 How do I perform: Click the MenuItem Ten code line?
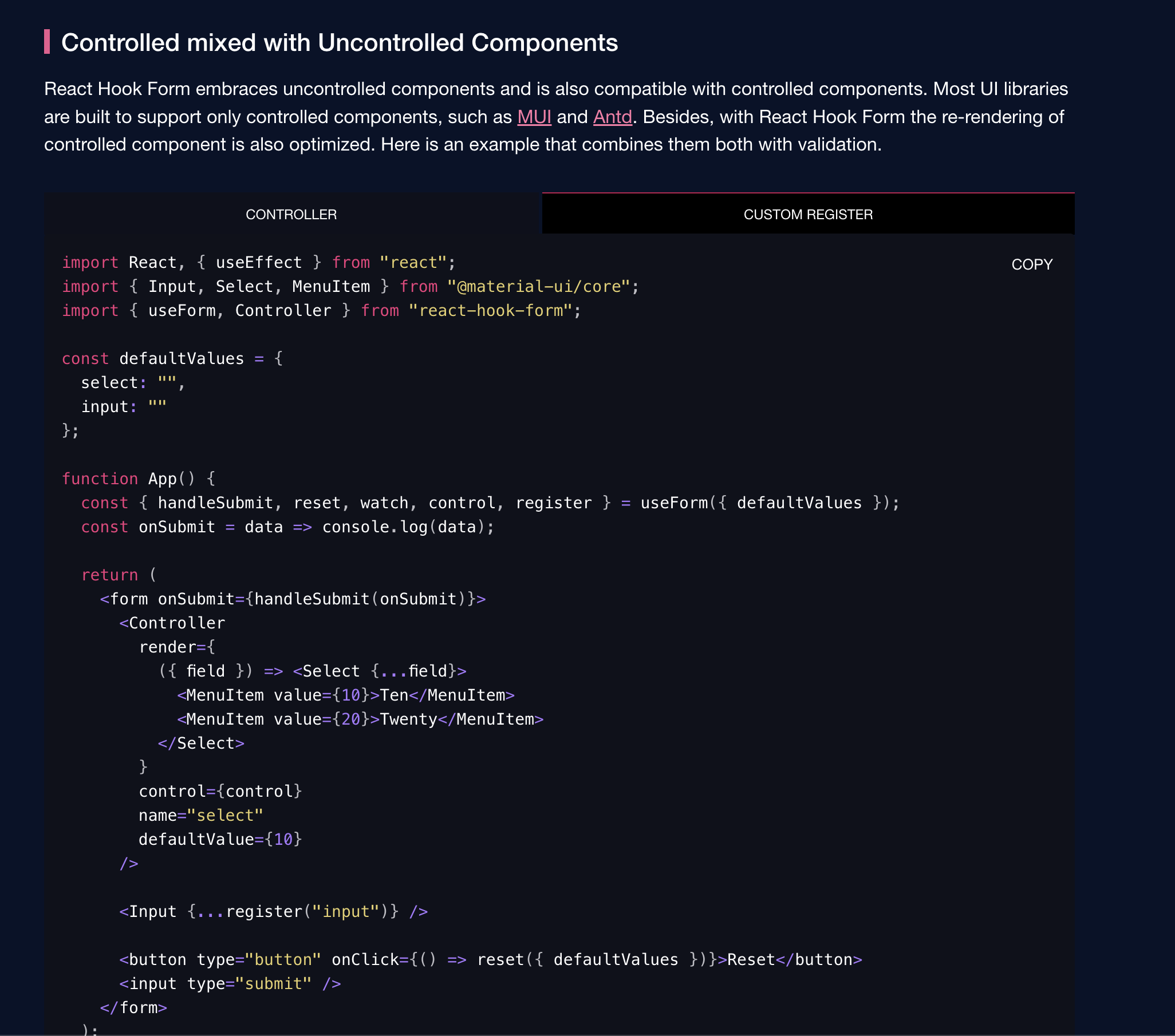[345, 695]
